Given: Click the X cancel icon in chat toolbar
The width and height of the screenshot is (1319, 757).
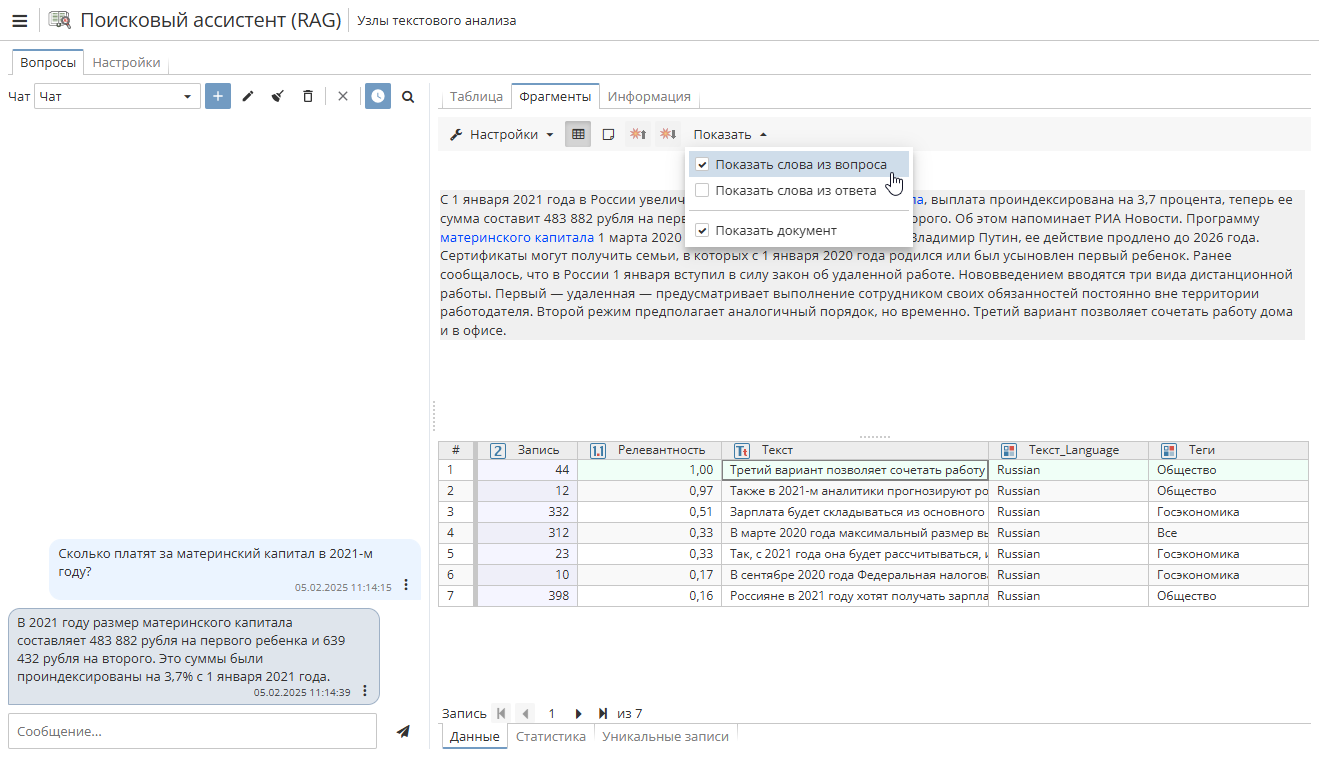Looking at the screenshot, I should coord(343,96).
